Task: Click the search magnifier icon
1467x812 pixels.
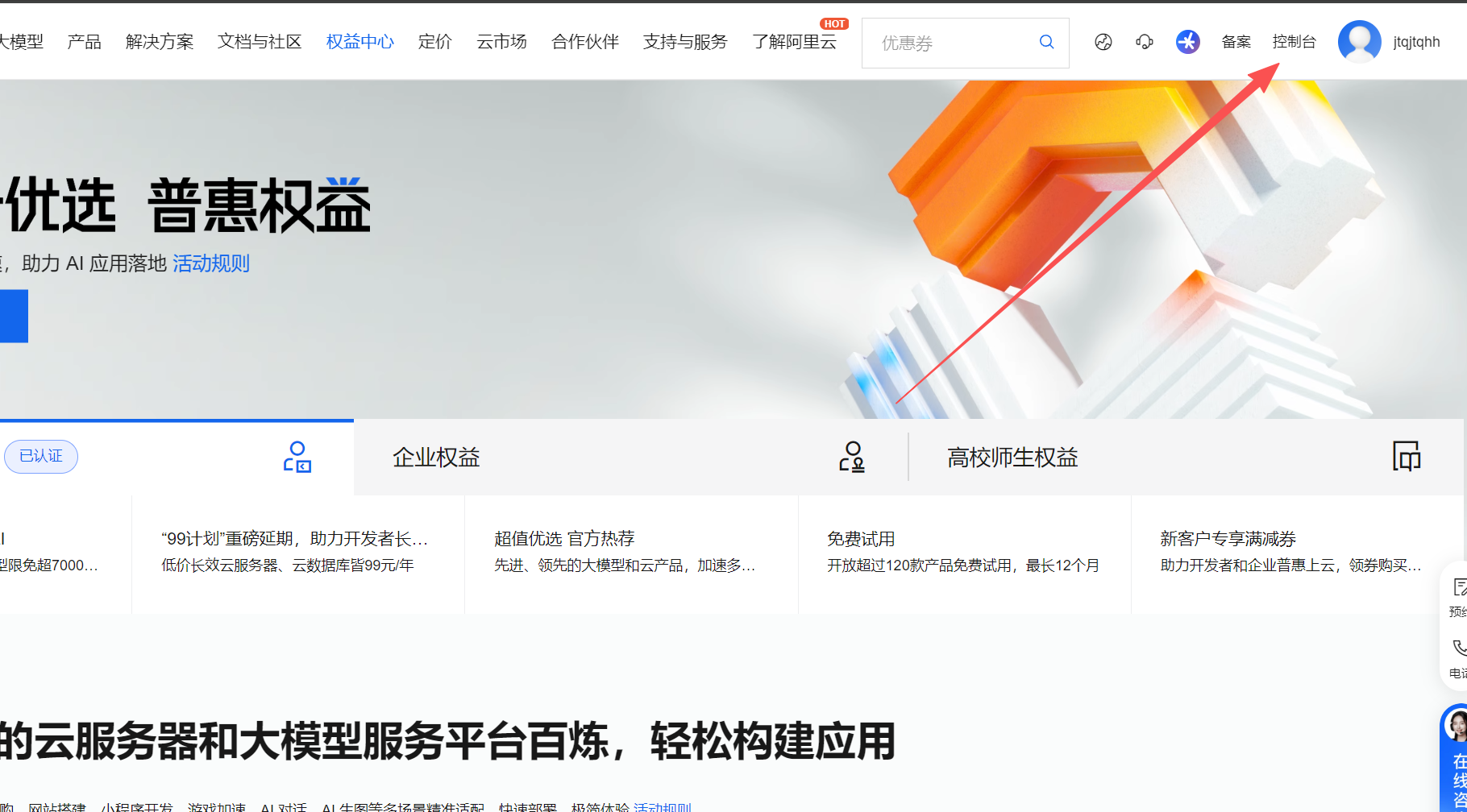Action: [x=1046, y=42]
